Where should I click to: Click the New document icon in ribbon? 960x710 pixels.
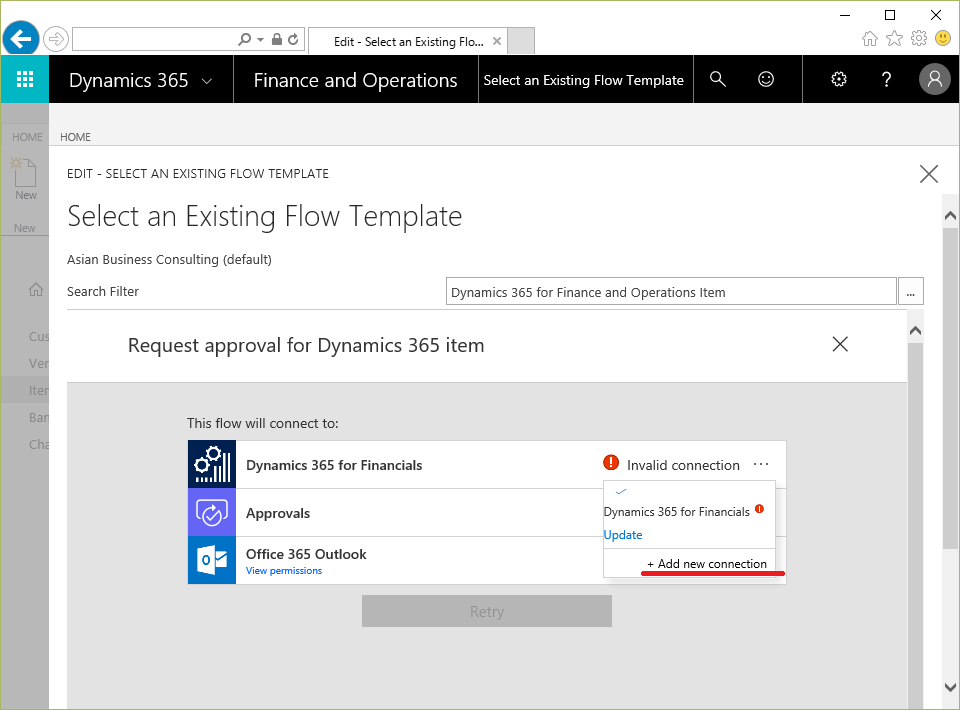point(24,172)
